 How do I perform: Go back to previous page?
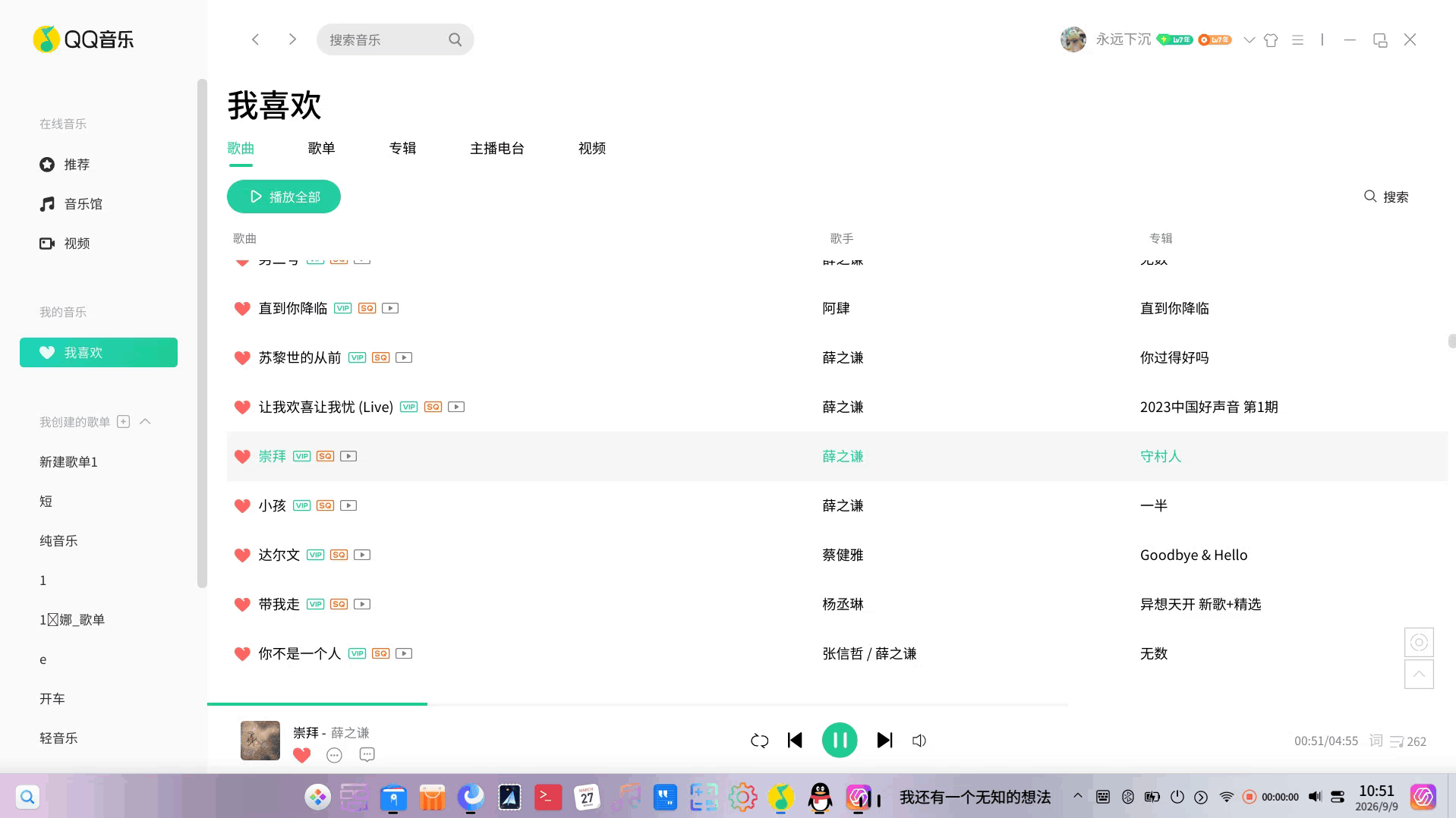tap(256, 39)
